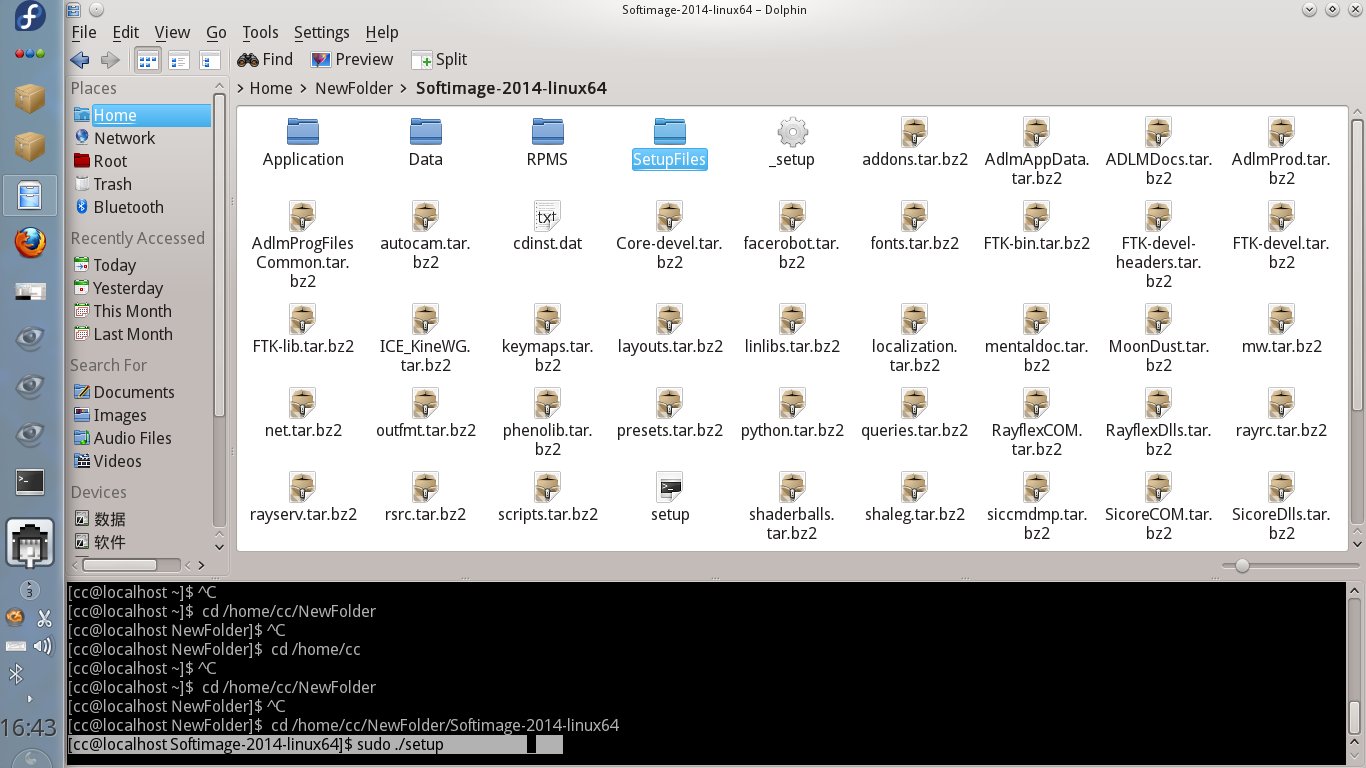Adjust the icon zoom slider
Image resolution: width=1366 pixels, height=768 pixels.
pos(1242,566)
